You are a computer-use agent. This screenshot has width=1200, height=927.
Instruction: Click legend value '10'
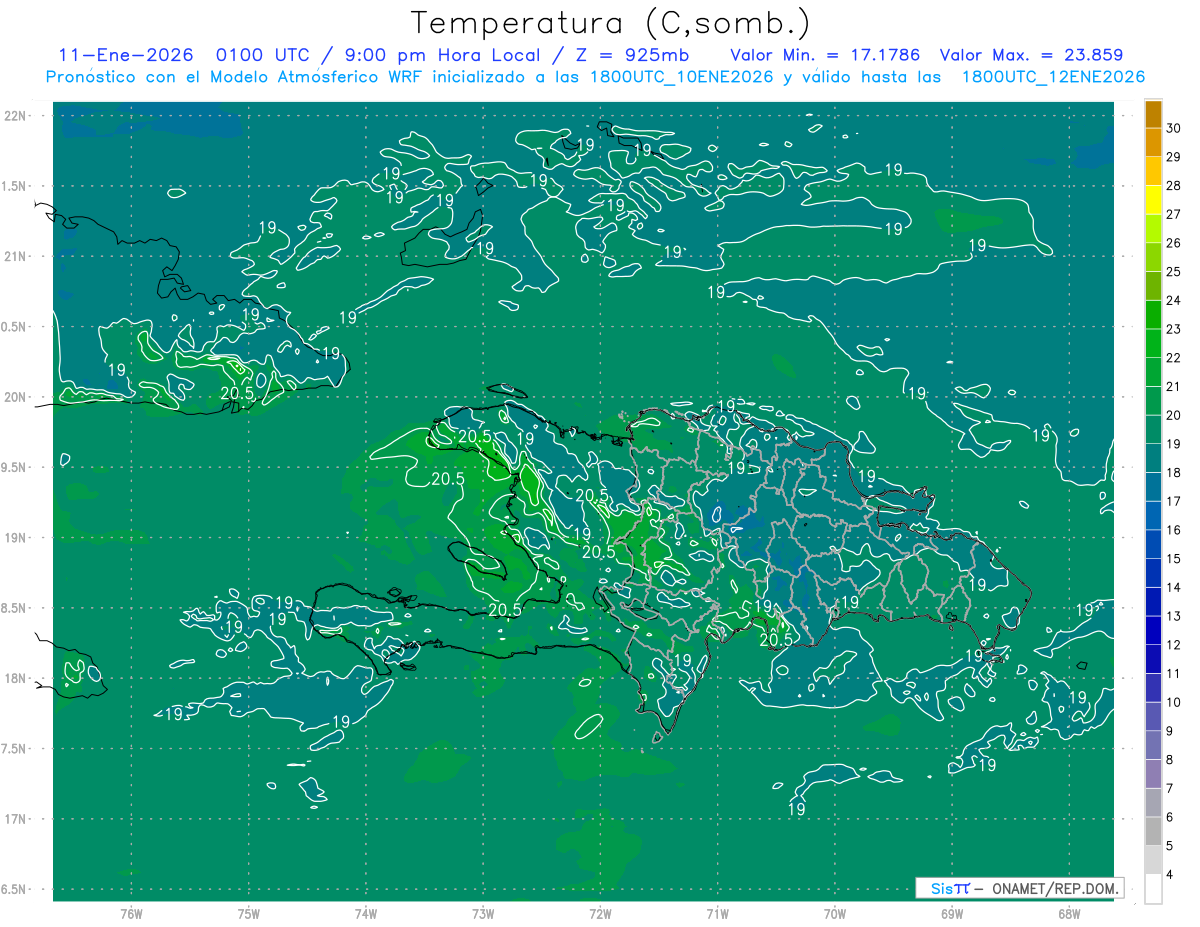tap(1174, 702)
